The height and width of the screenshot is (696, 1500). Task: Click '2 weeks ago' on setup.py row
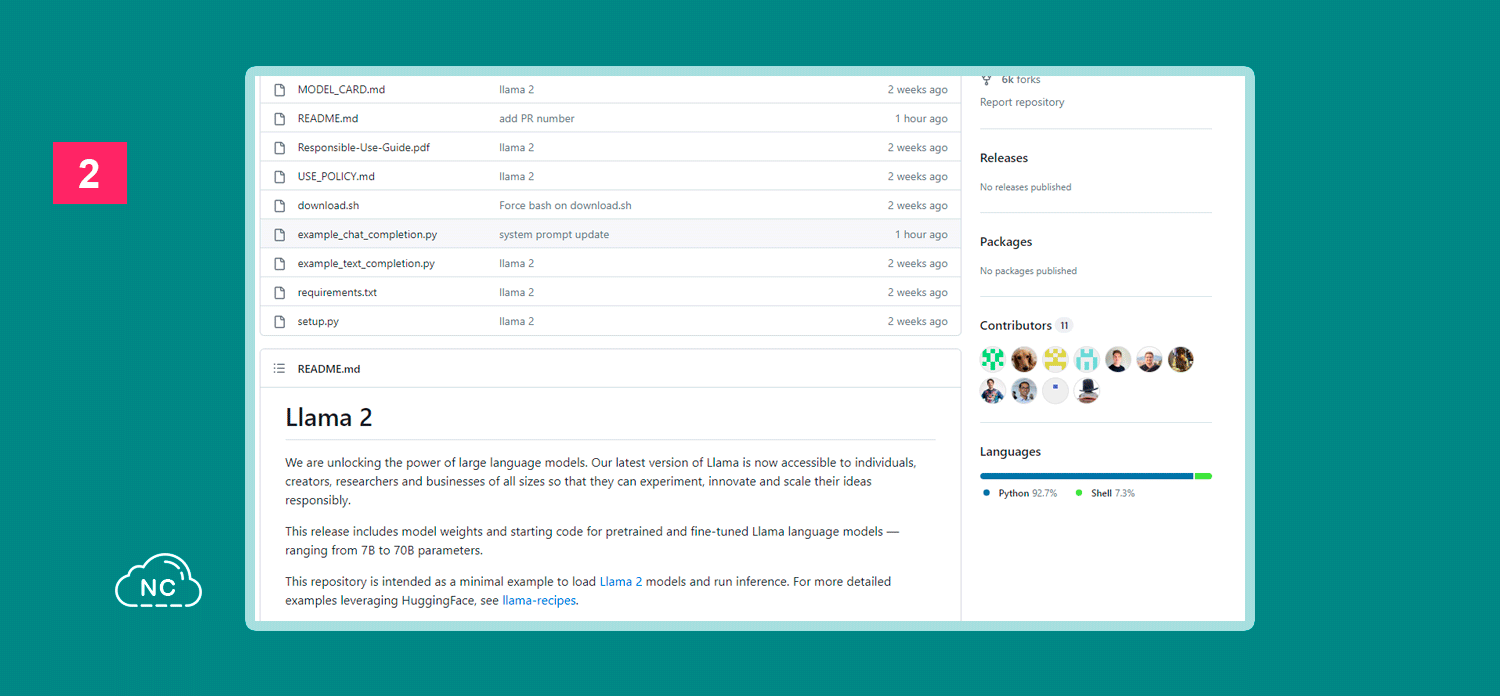(917, 321)
